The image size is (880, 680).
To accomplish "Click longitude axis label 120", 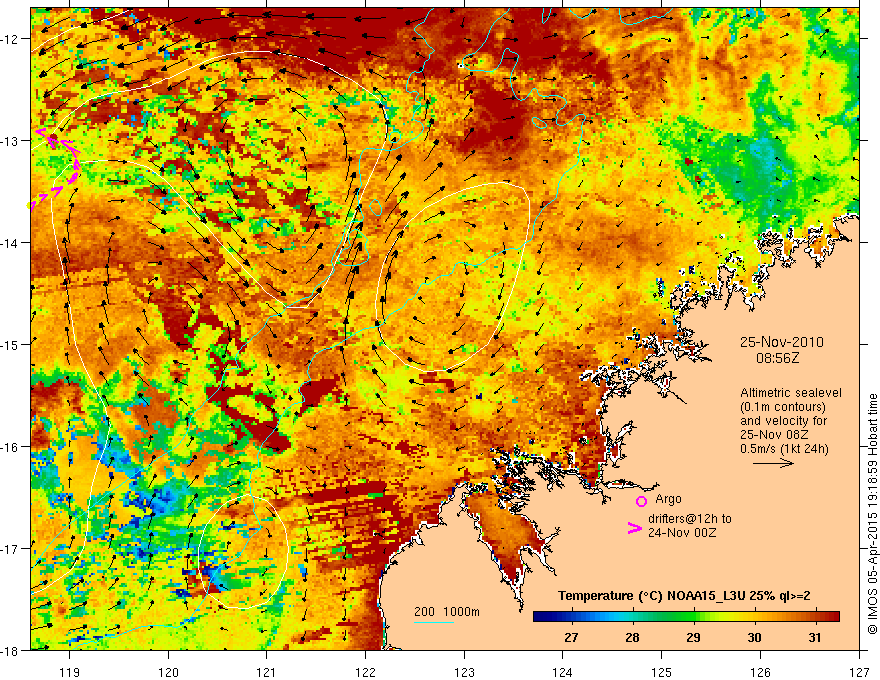I will pyautogui.click(x=168, y=672).
